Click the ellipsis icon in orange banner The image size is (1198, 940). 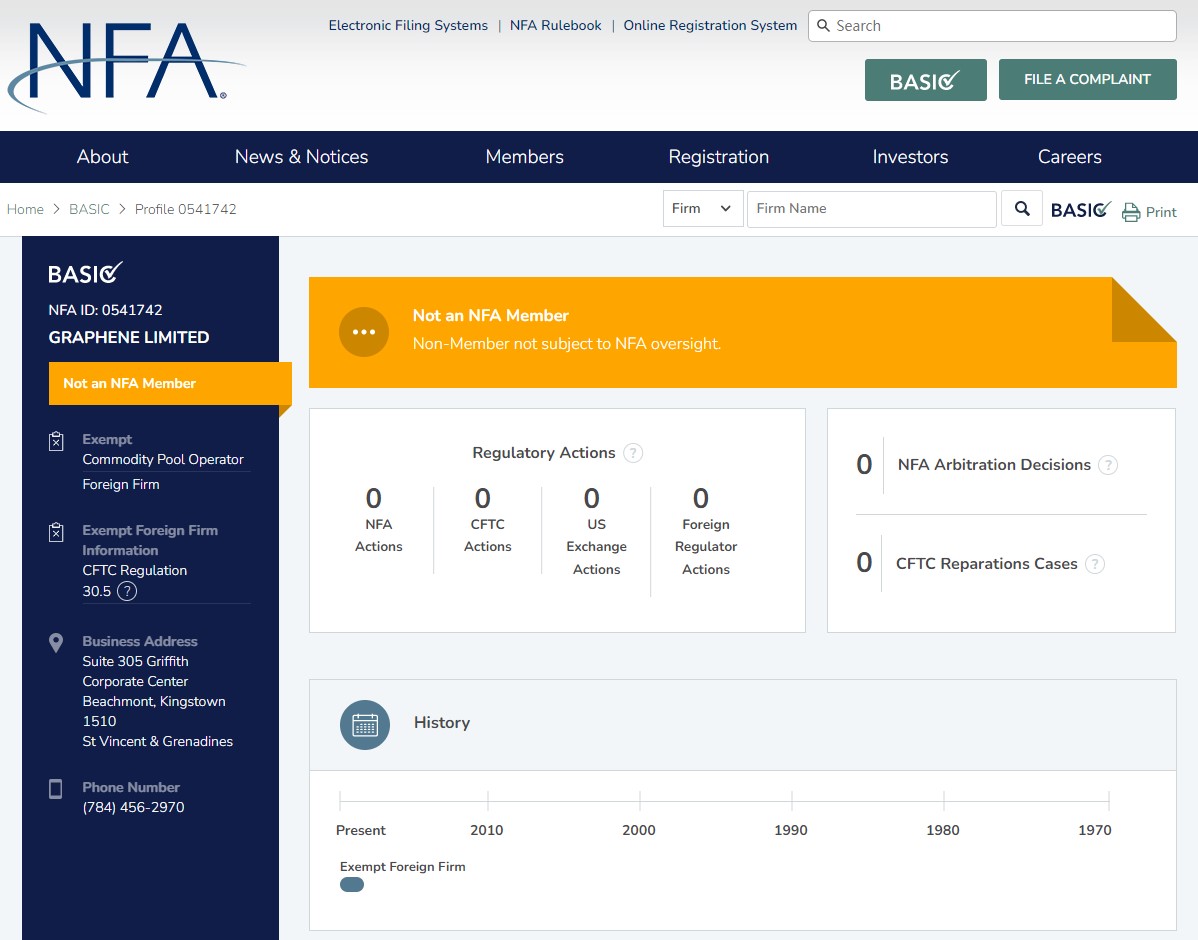point(364,332)
